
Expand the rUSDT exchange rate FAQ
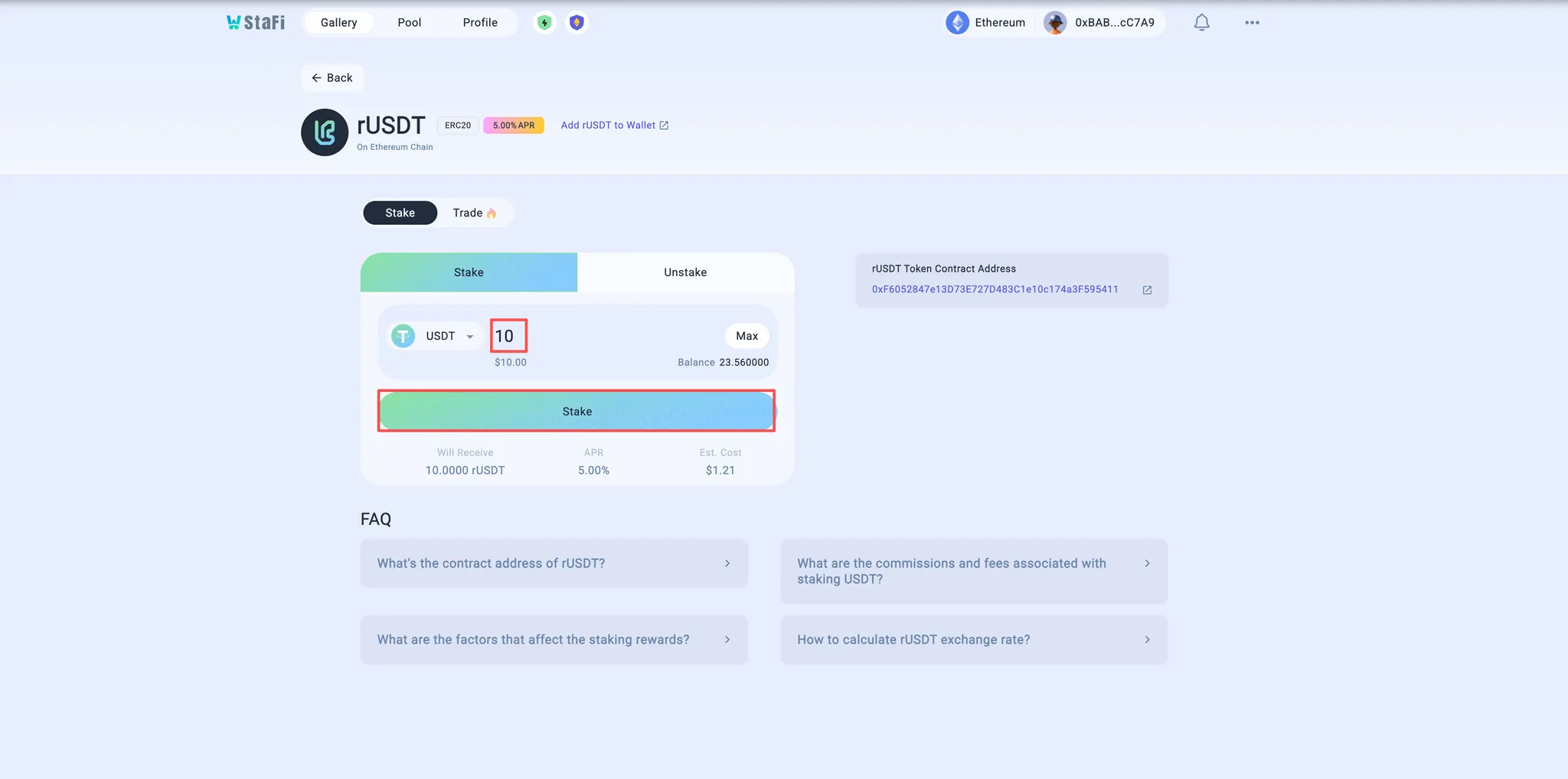click(x=973, y=640)
